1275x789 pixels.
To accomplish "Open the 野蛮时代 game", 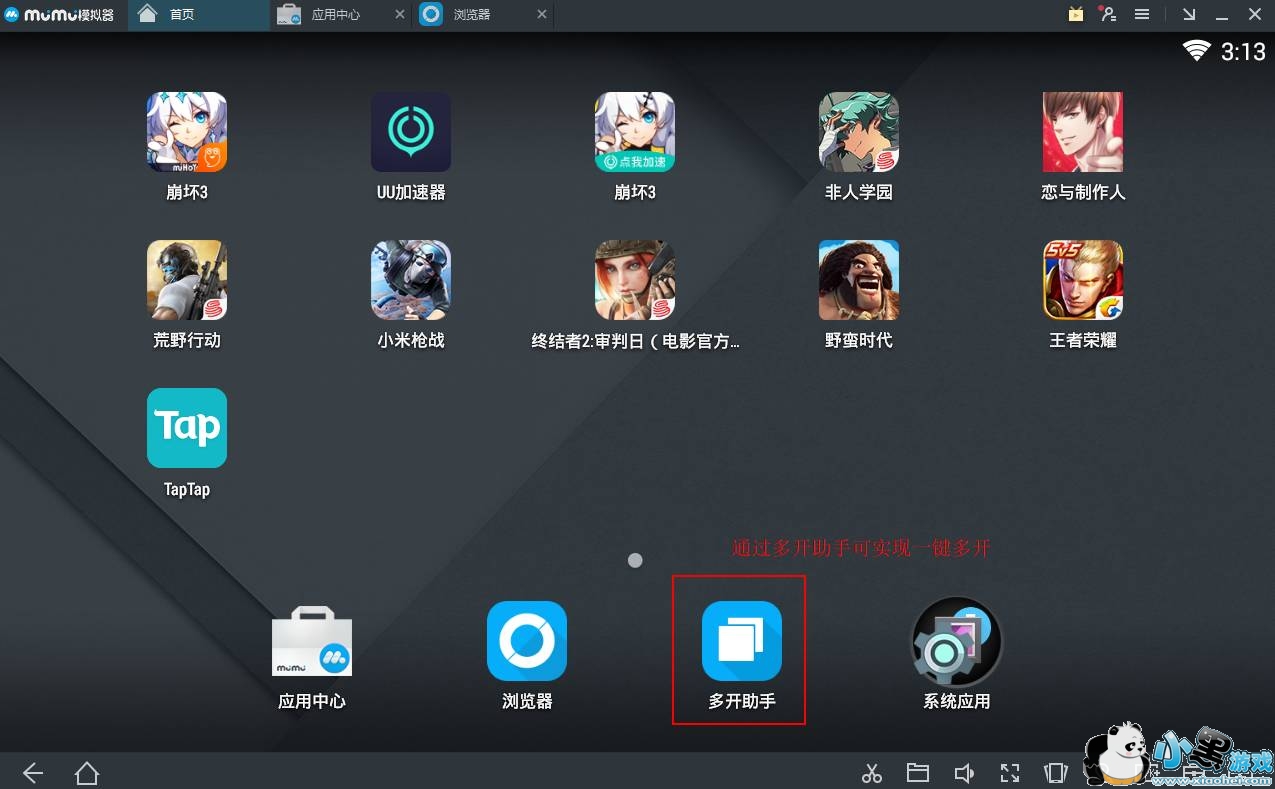I will [859, 280].
